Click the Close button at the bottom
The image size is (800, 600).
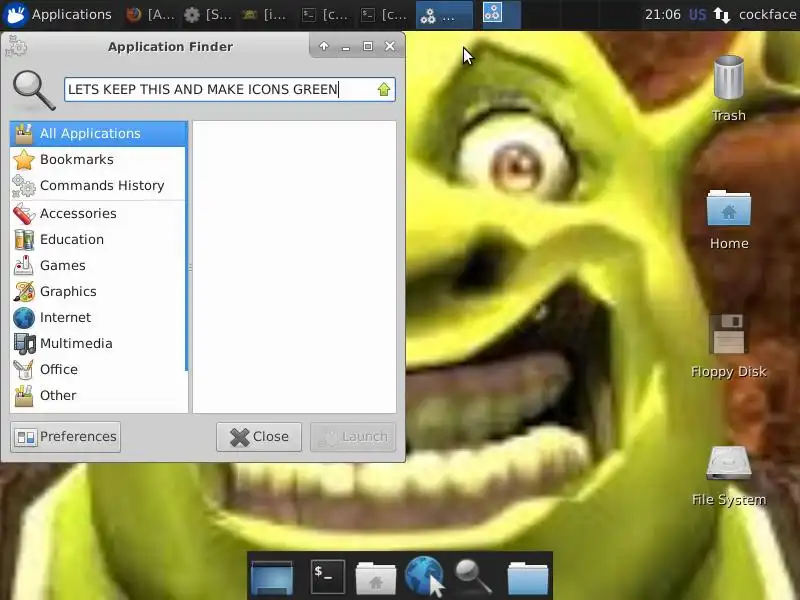pyautogui.click(x=259, y=437)
